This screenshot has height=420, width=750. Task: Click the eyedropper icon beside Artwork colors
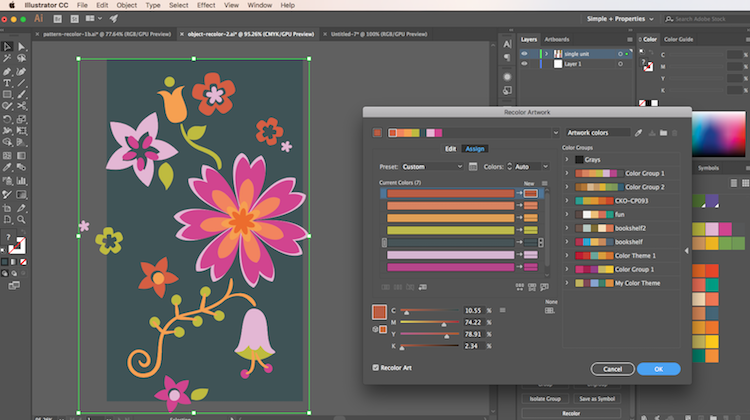[638, 132]
